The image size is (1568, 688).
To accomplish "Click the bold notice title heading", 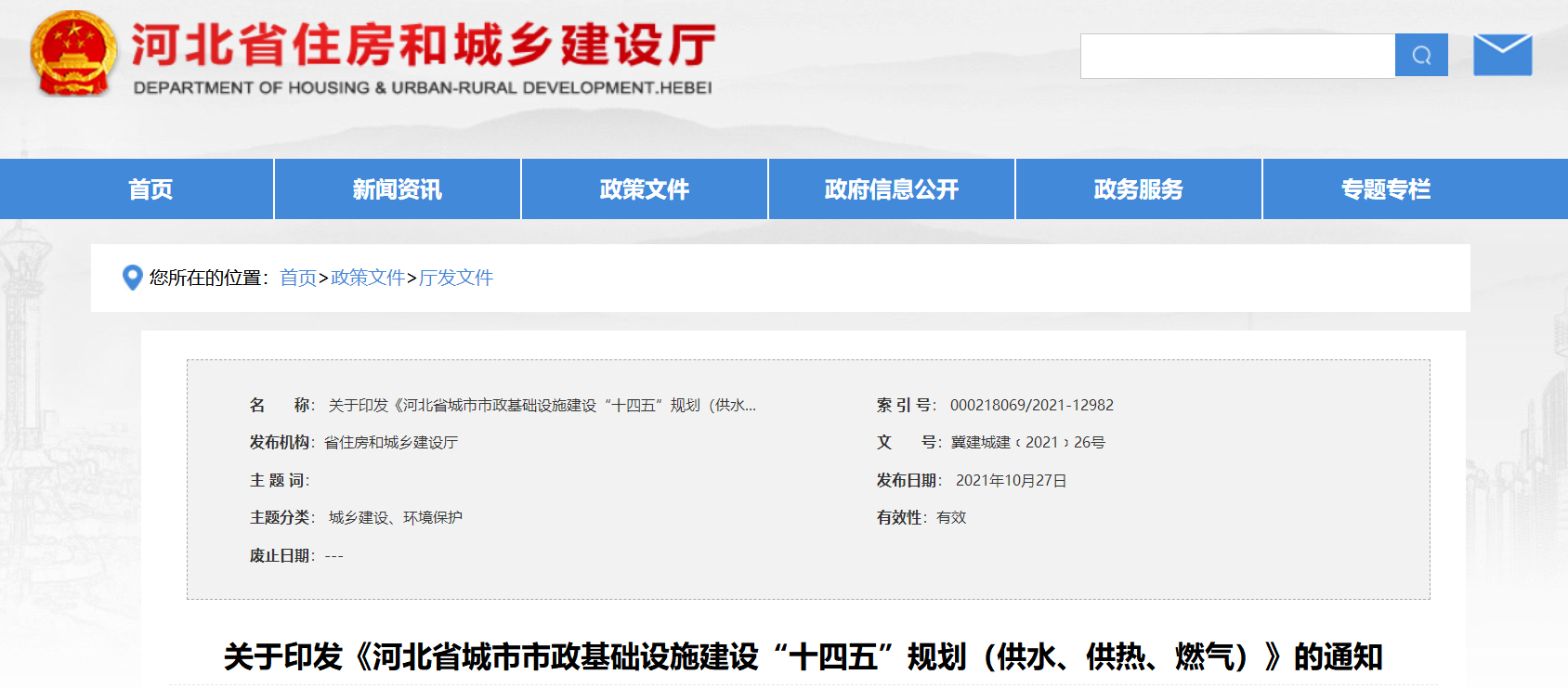I will [803, 656].
